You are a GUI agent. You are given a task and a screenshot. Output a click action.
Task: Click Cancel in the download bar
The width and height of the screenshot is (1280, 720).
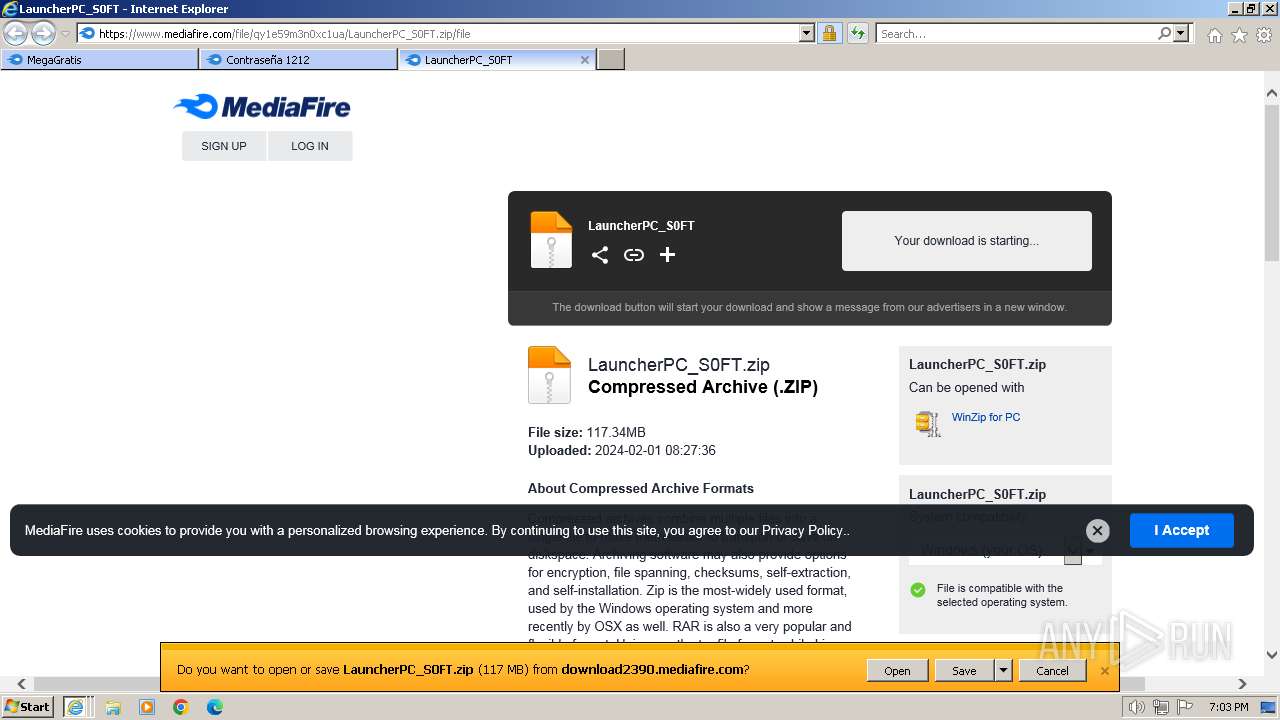1052,671
